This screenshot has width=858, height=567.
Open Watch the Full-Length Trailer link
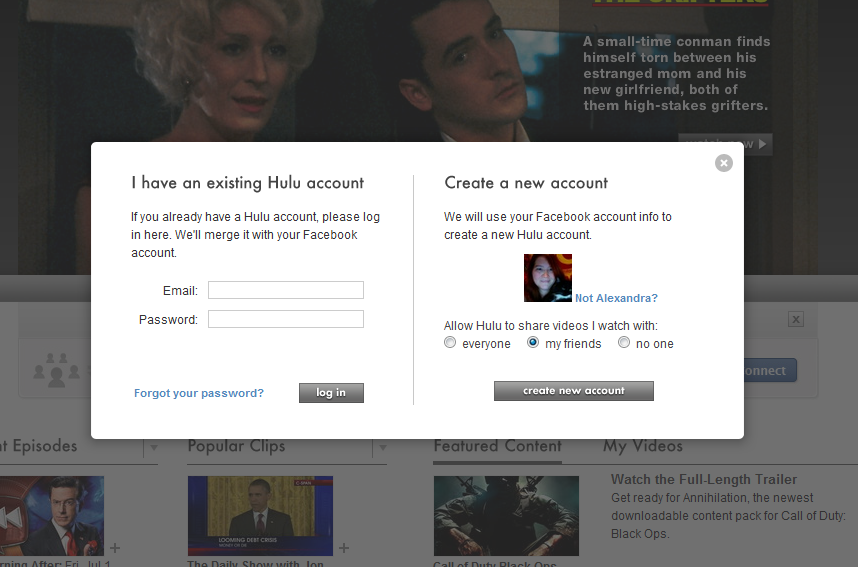[704, 479]
